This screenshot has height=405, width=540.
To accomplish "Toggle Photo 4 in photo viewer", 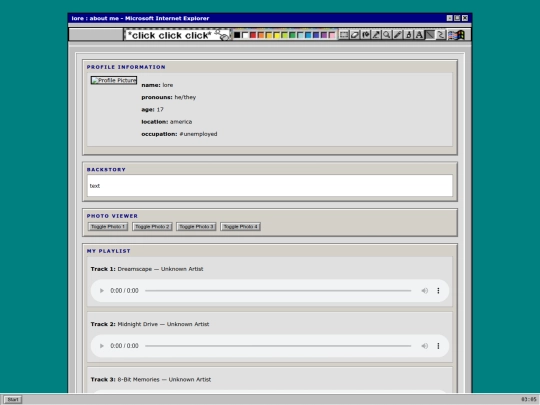I will [x=240, y=227].
